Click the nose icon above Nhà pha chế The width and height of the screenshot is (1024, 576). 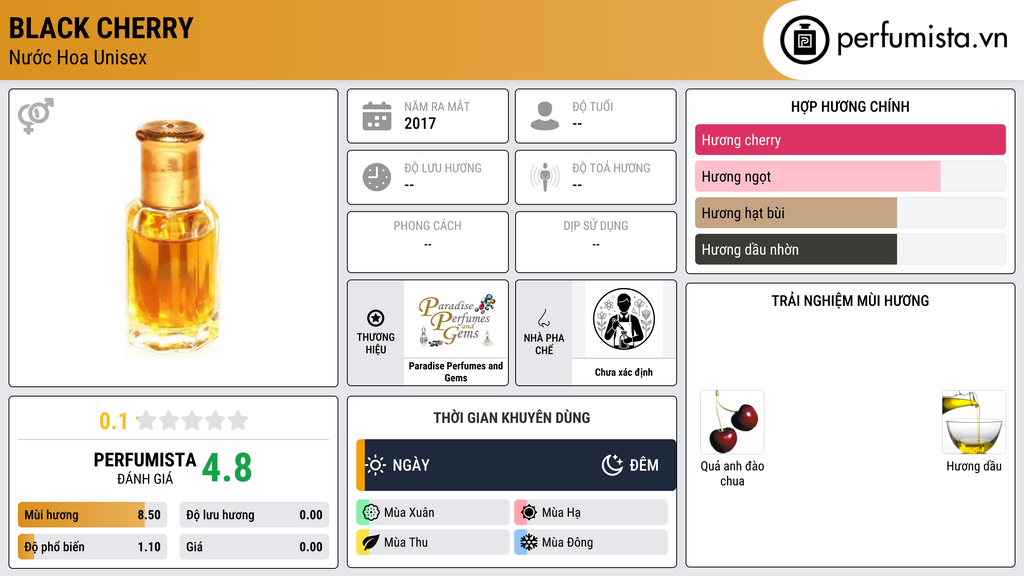point(543,318)
